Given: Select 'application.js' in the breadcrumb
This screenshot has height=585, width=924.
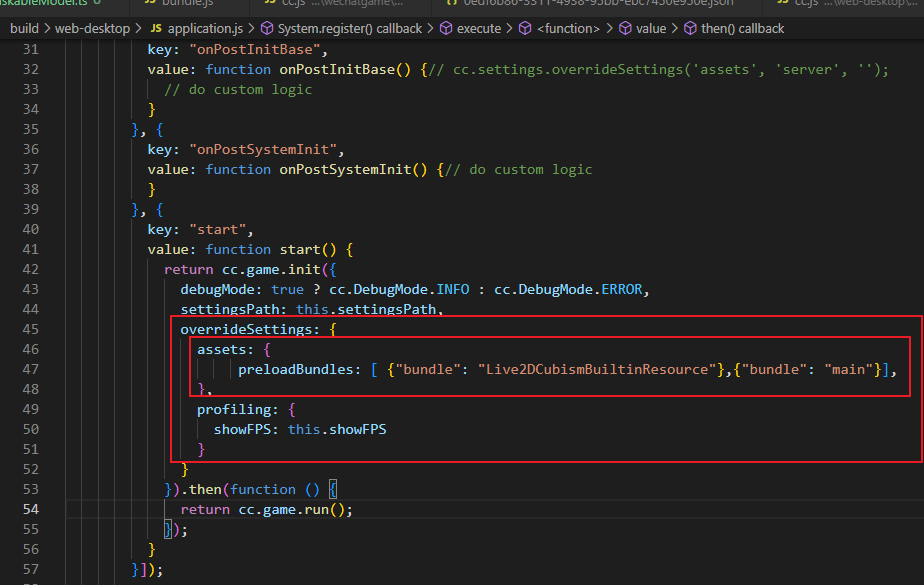Looking at the screenshot, I should pos(205,28).
